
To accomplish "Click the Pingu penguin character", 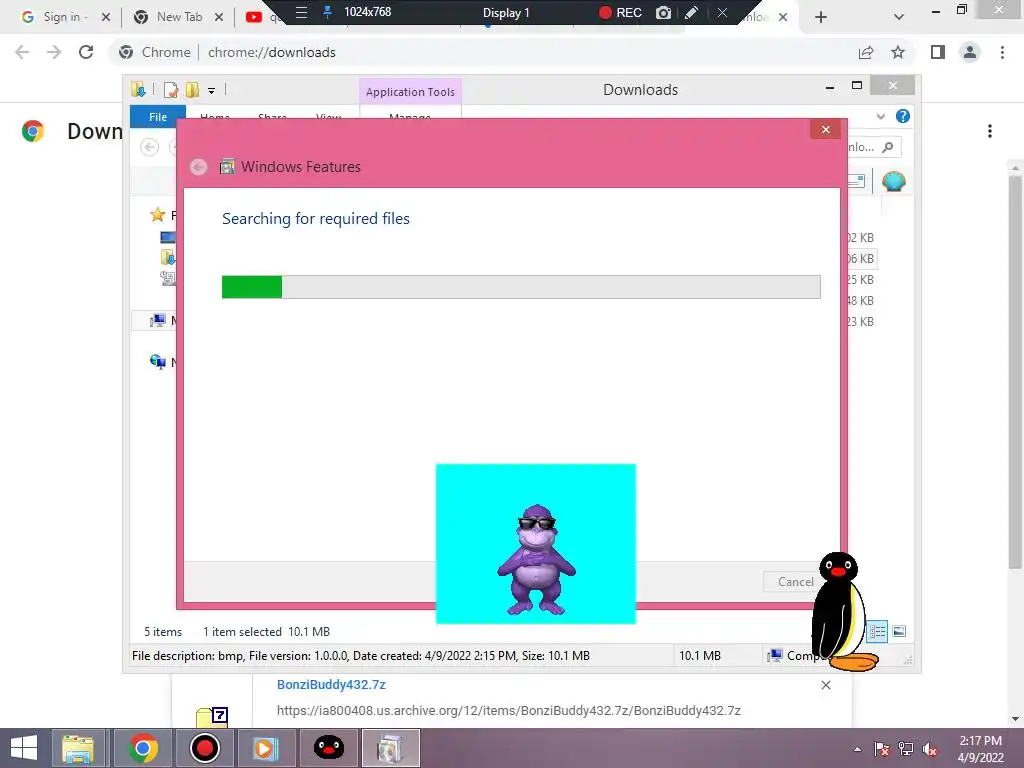I will tap(843, 612).
